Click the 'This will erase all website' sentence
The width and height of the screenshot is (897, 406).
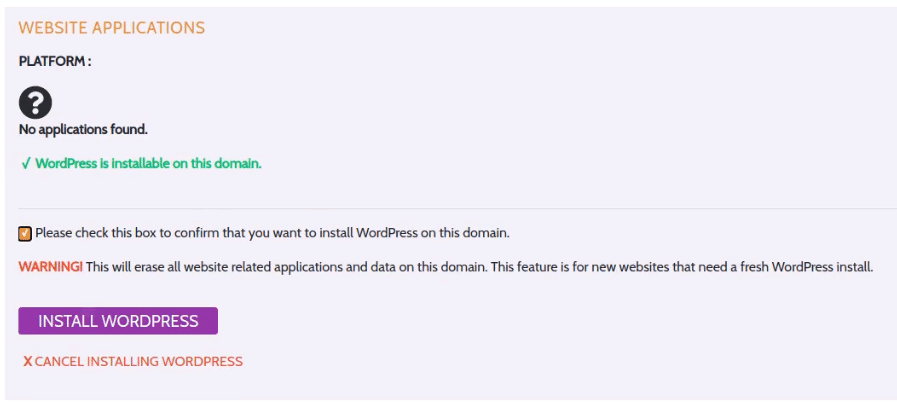tap(285, 267)
